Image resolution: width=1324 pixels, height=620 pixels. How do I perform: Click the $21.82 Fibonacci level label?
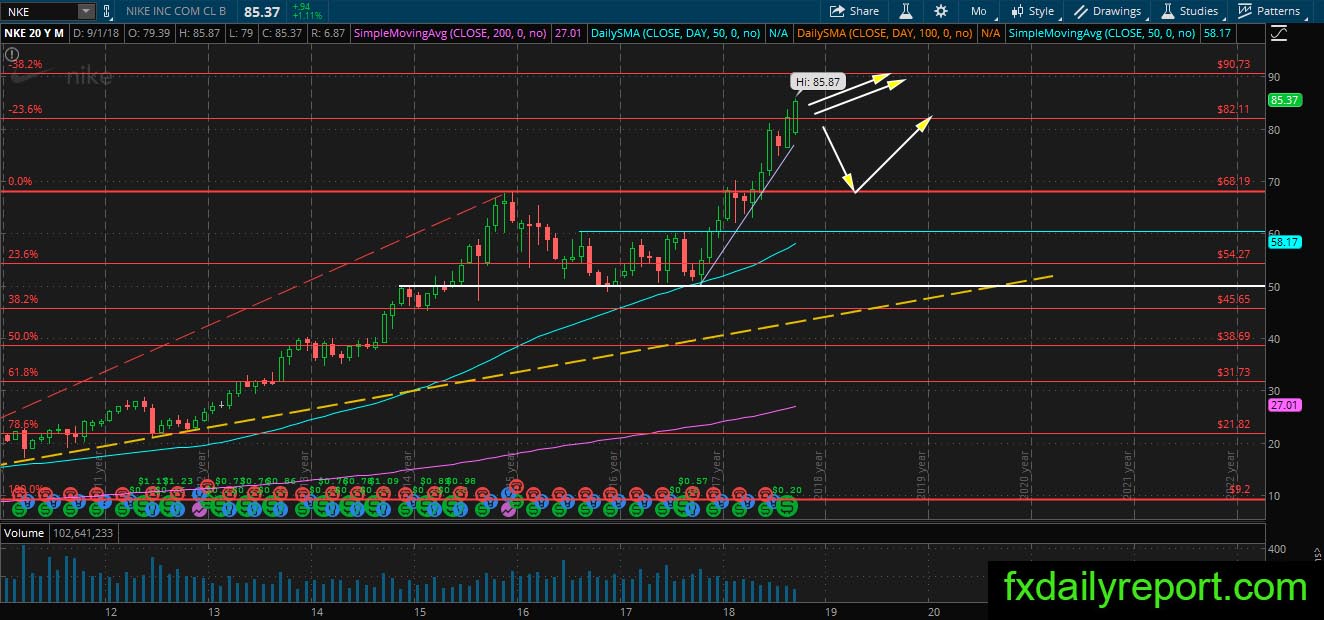click(1234, 425)
